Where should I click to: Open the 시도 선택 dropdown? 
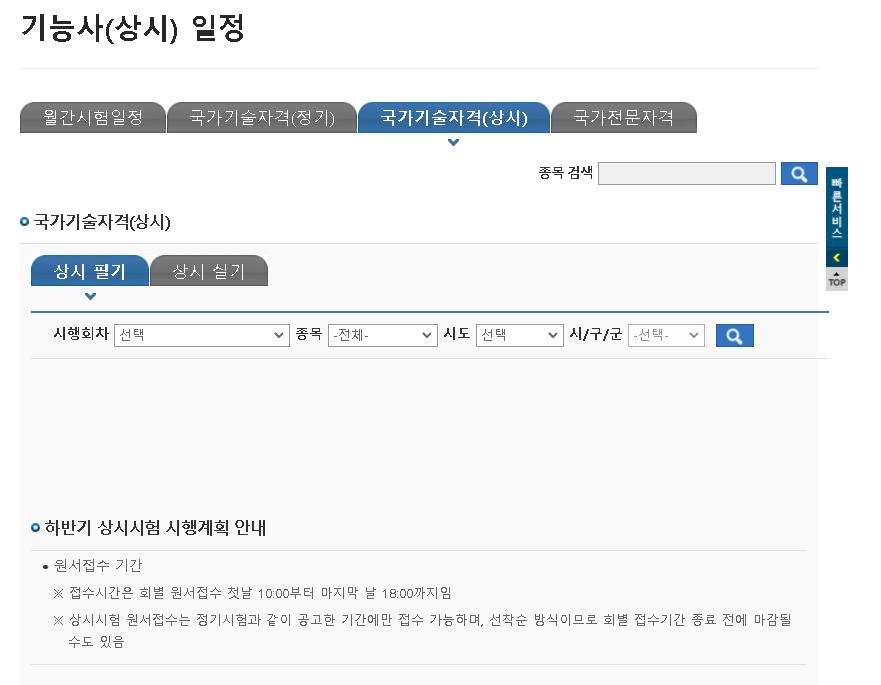(x=520, y=335)
